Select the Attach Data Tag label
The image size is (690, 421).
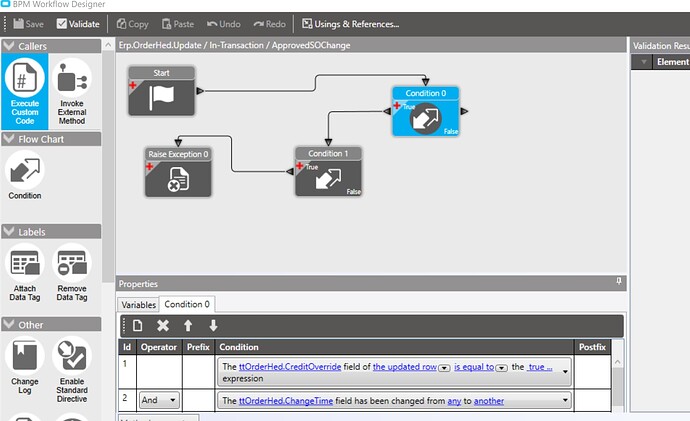(x=25, y=272)
